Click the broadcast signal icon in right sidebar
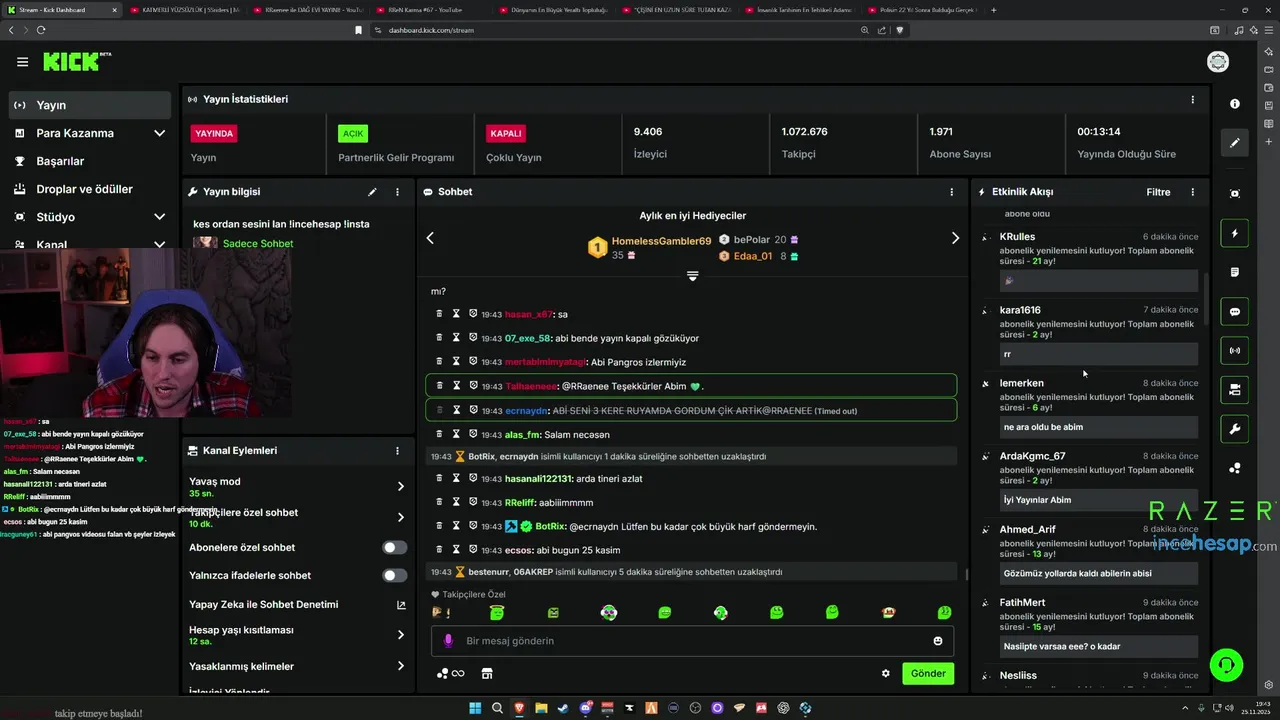This screenshot has height=720, width=1280. point(1235,351)
